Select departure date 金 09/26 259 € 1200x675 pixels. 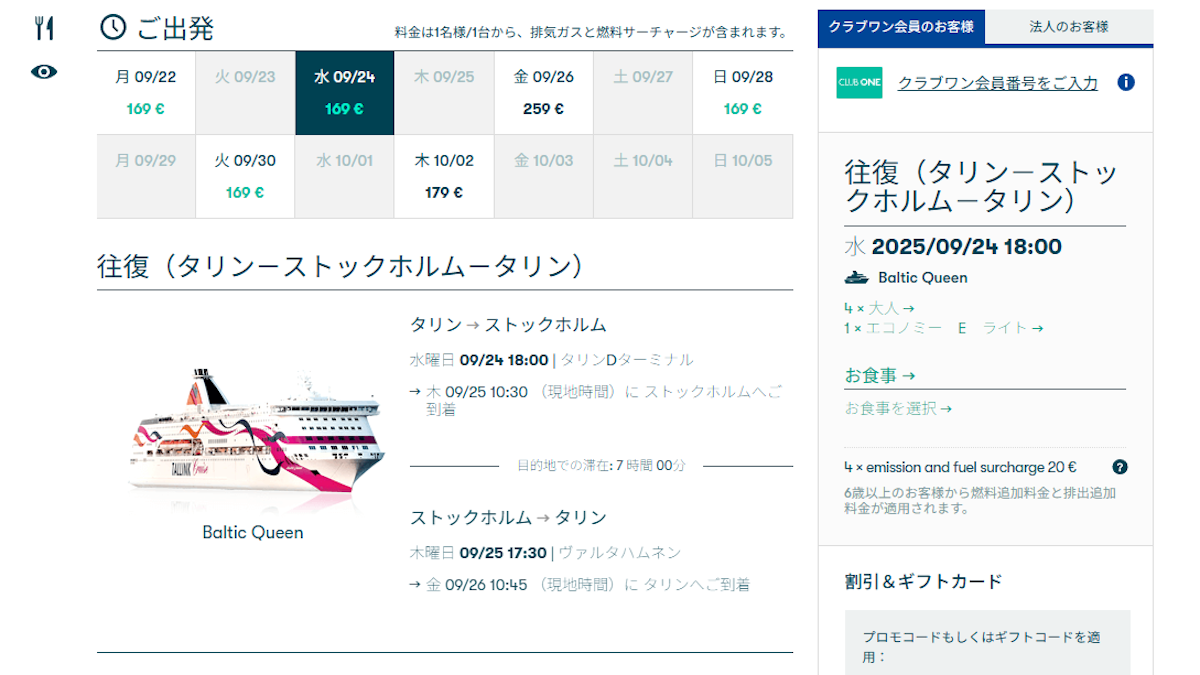click(x=544, y=93)
